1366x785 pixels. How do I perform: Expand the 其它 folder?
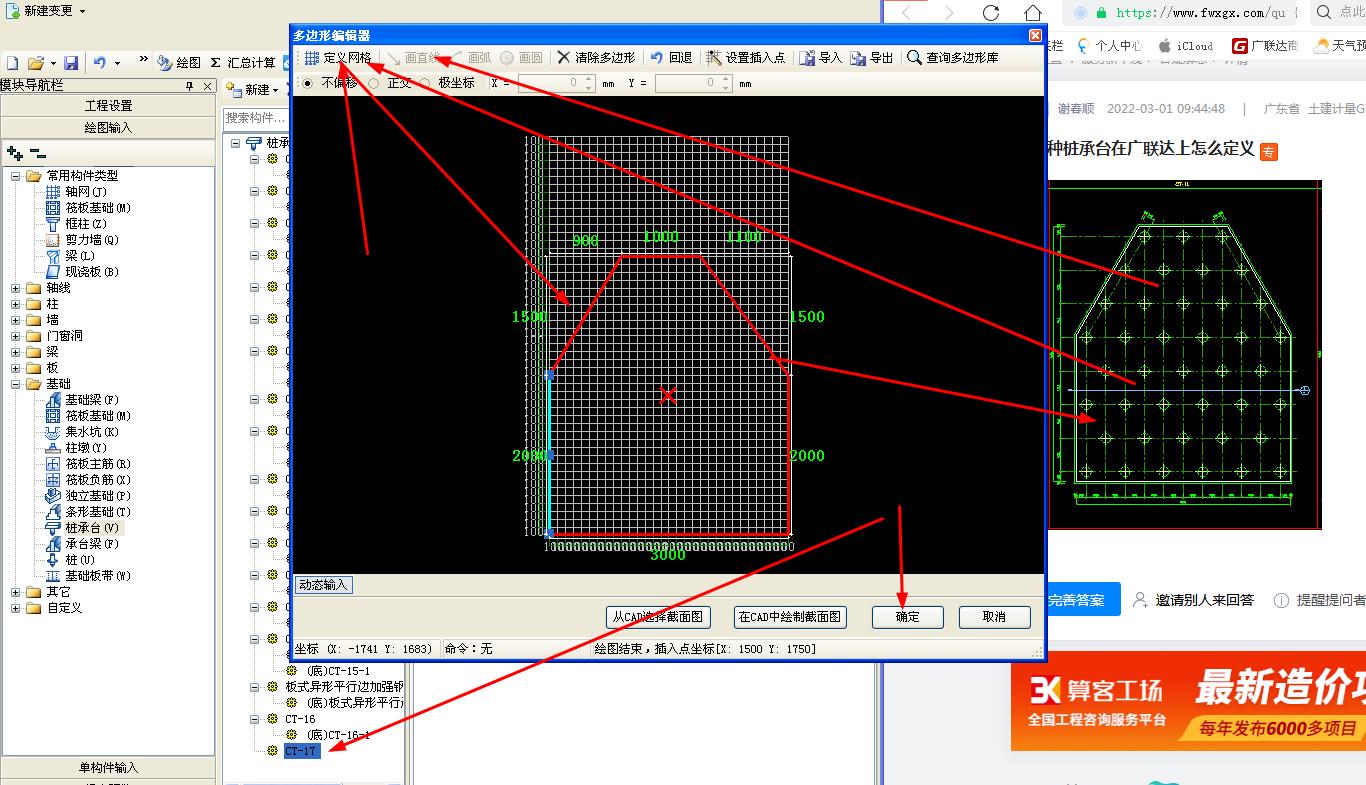pyautogui.click(x=16, y=592)
